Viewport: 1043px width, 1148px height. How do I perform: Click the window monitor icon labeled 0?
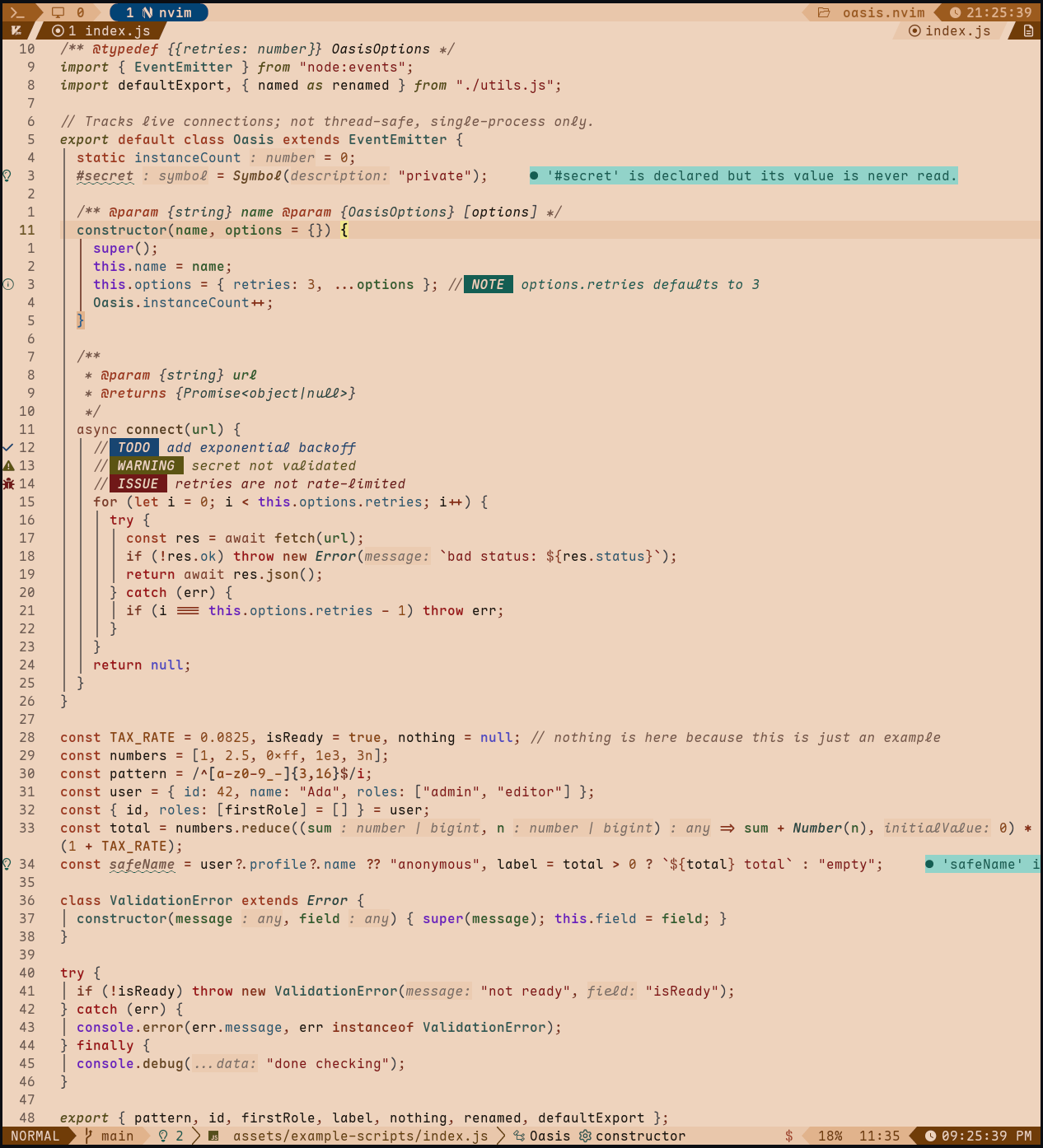[x=58, y=12]
